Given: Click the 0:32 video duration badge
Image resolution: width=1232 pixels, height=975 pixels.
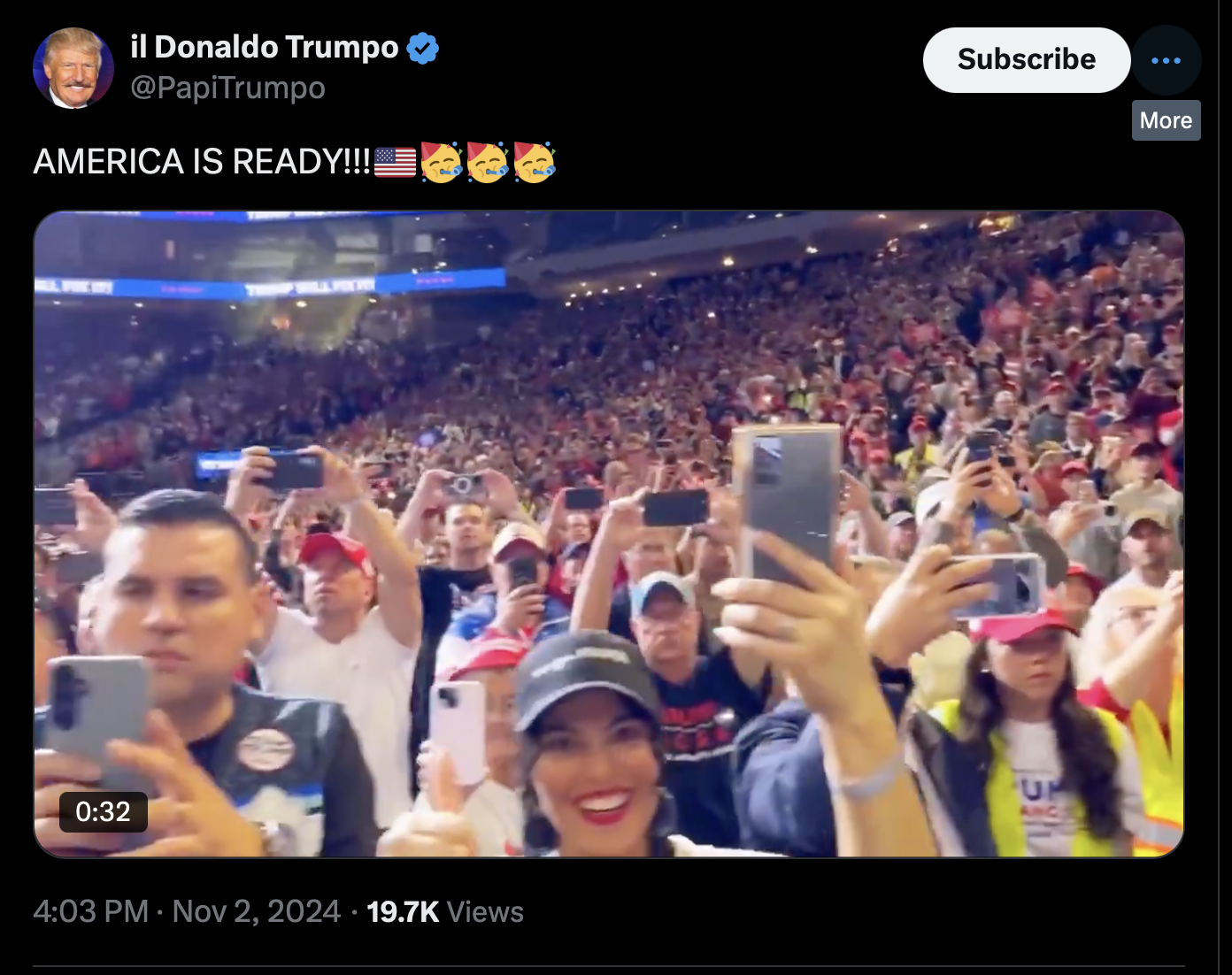Looking at the screenshot, I should (104, 811).
